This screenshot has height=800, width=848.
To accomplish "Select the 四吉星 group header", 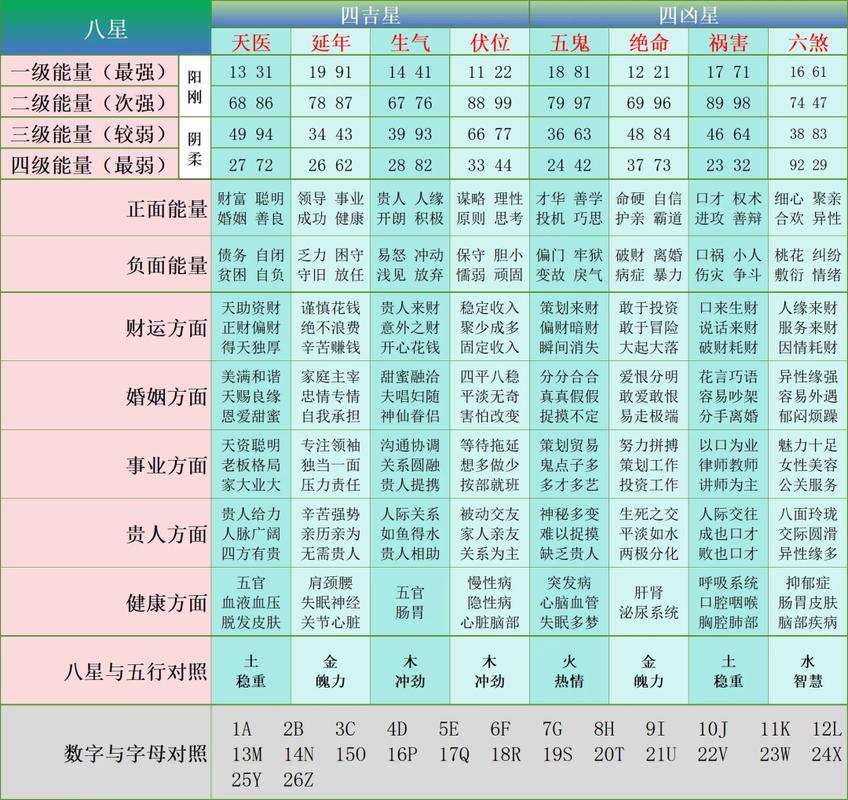I will [x=370, y=14].
